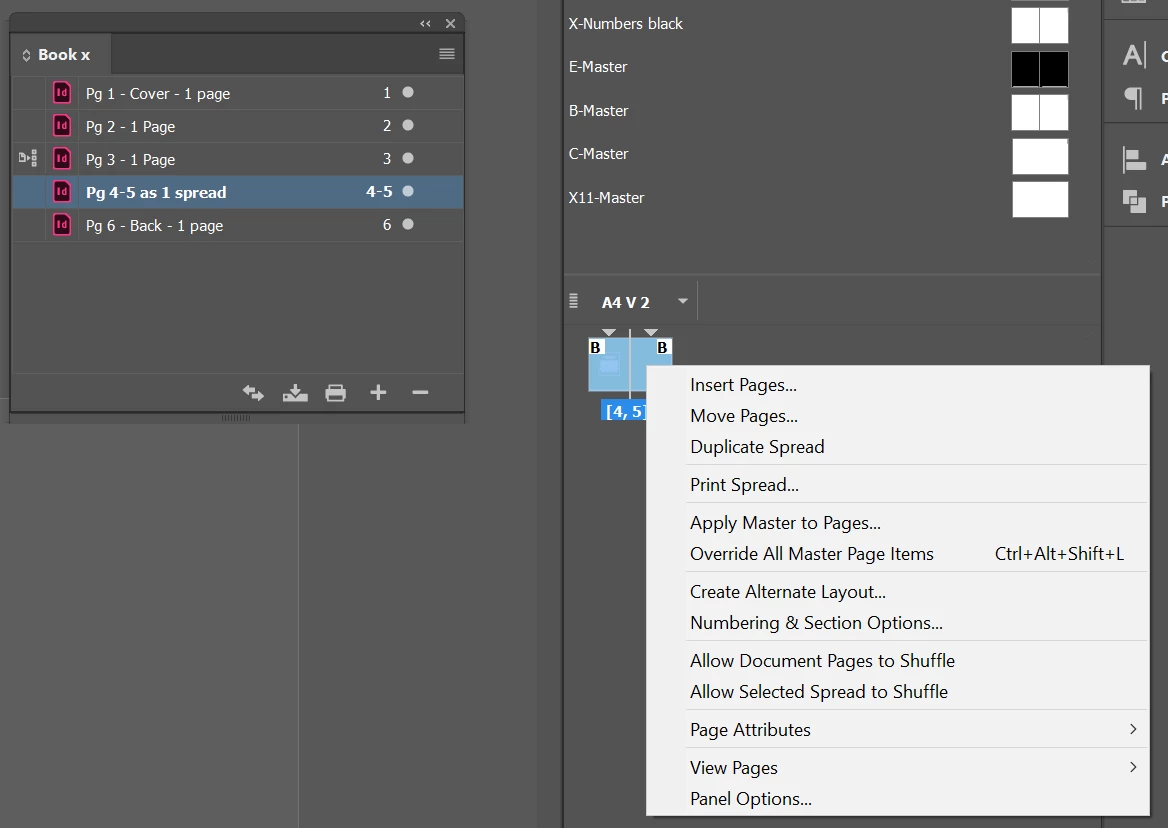
Task: Click Pg 1 - Cover - 1 page row
Action: (238, 93)
